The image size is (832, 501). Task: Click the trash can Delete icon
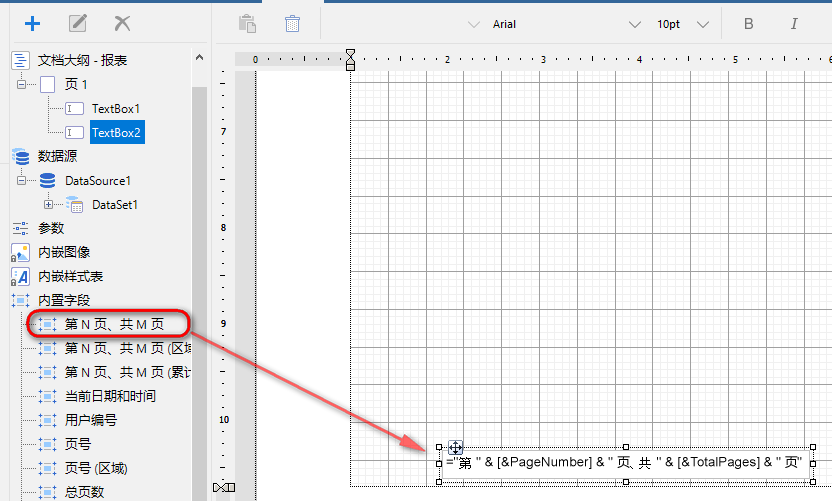point(292,23)
